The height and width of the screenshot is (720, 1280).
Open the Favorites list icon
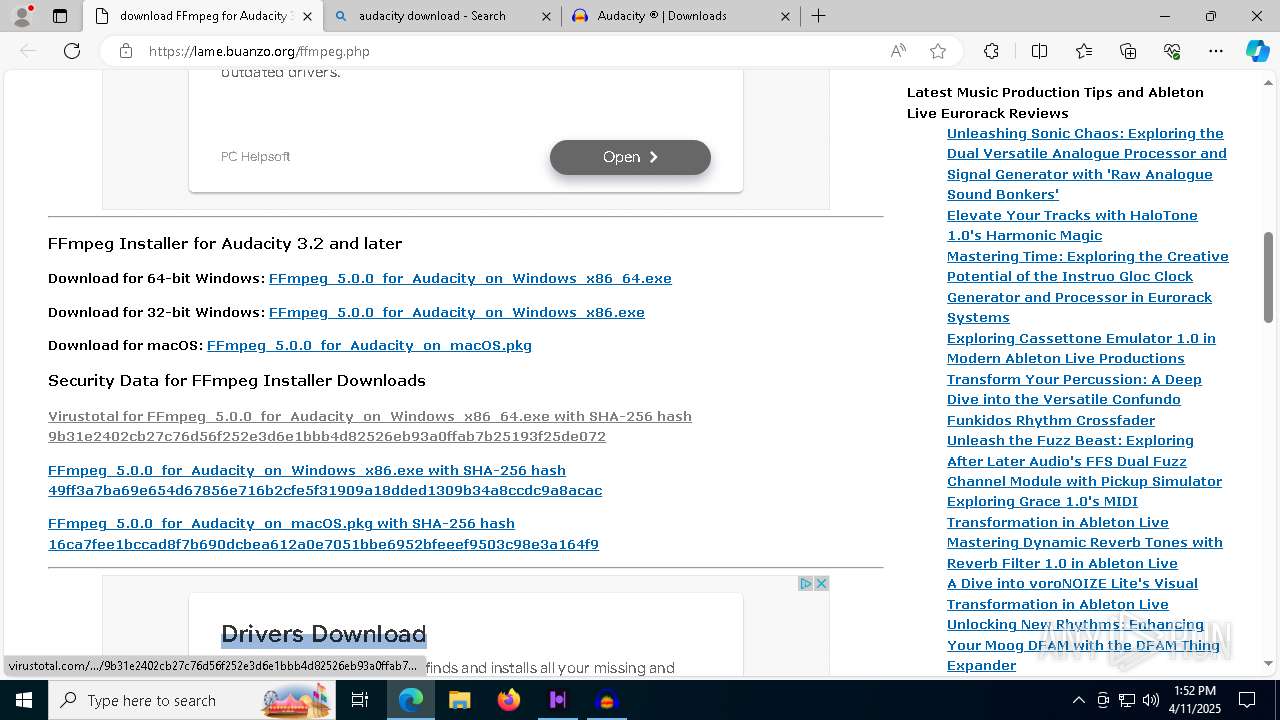click(x=1084, y=51)
